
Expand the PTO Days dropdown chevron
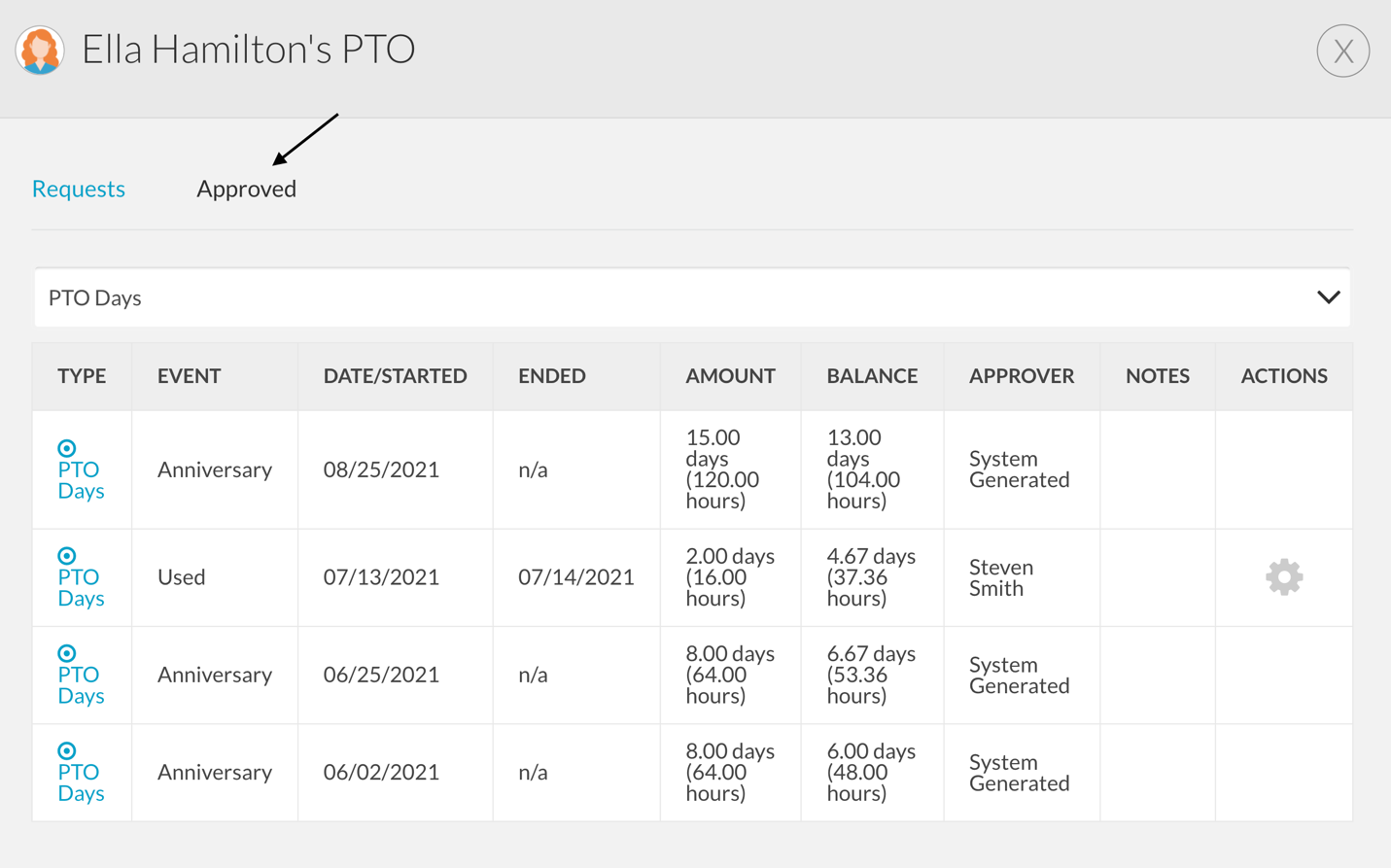(x=1328, y=297)
